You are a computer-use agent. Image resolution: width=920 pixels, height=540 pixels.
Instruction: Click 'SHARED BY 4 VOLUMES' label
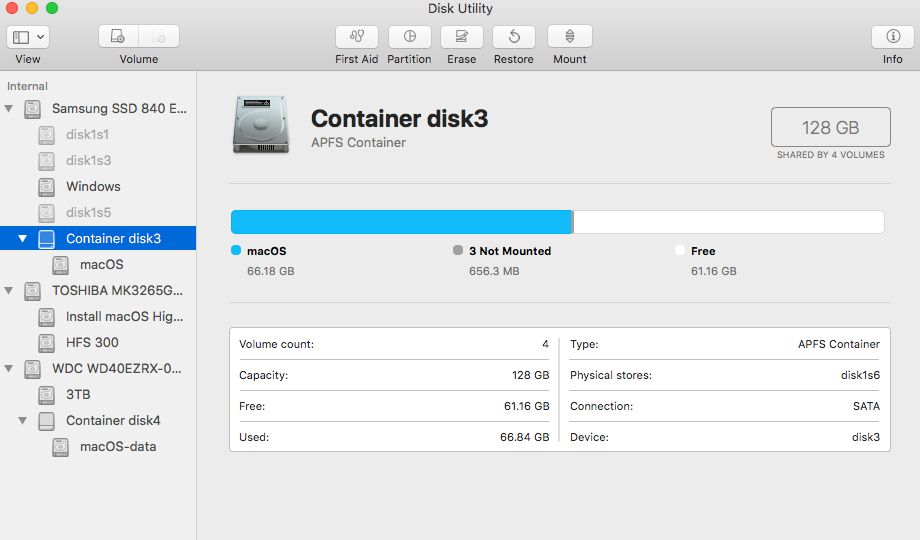point(831,155)
